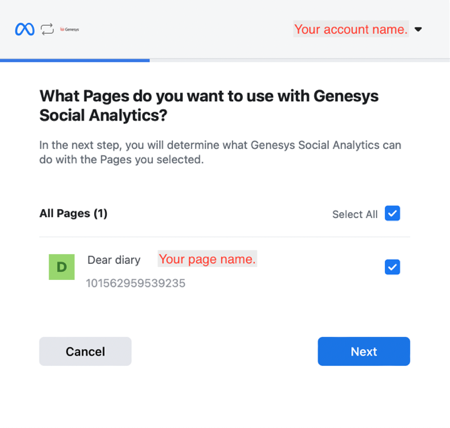450x428 pixels.
Task: Click the sync arrows icon
Action: pos(47,29)
